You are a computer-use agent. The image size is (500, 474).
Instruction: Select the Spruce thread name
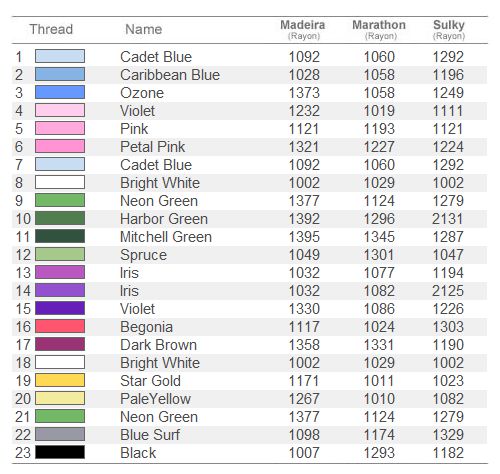coord(143,255)
